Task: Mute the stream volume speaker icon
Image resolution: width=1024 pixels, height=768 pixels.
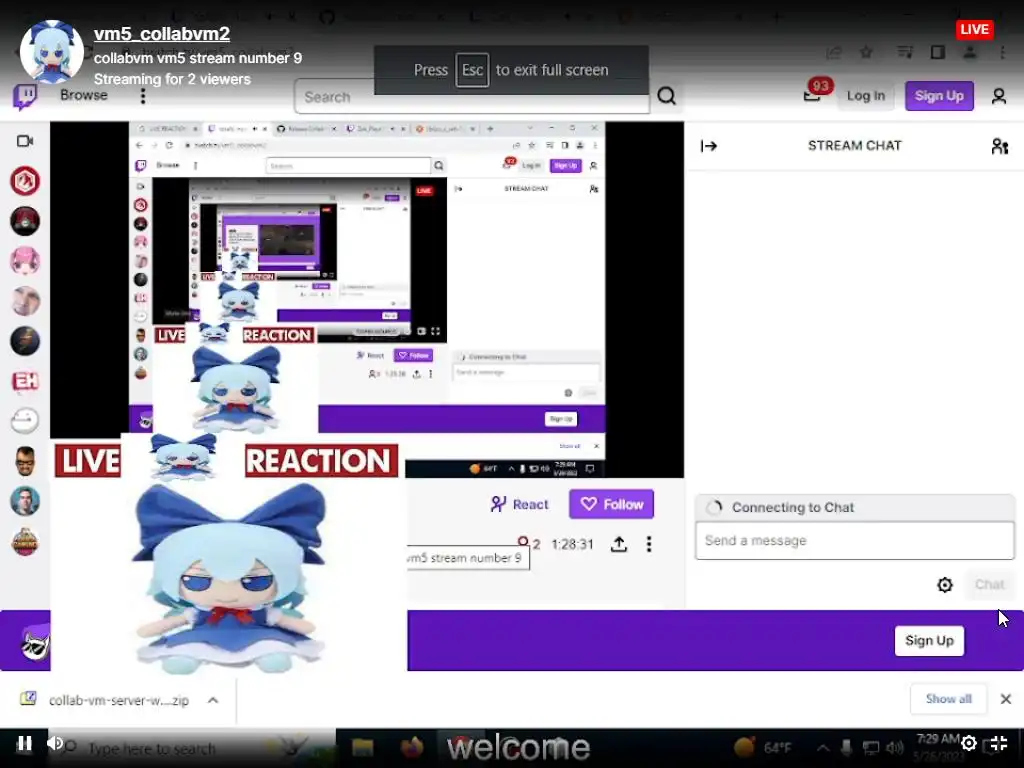Action: pyautogui.click(x=56, y=743)
